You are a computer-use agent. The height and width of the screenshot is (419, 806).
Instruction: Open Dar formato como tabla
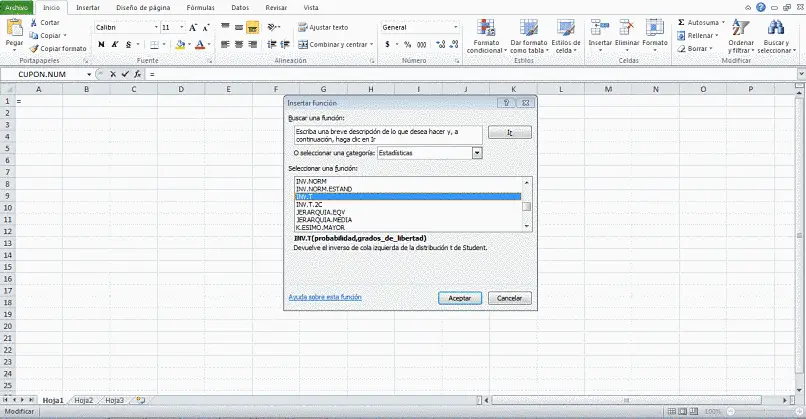click(528, 36)
